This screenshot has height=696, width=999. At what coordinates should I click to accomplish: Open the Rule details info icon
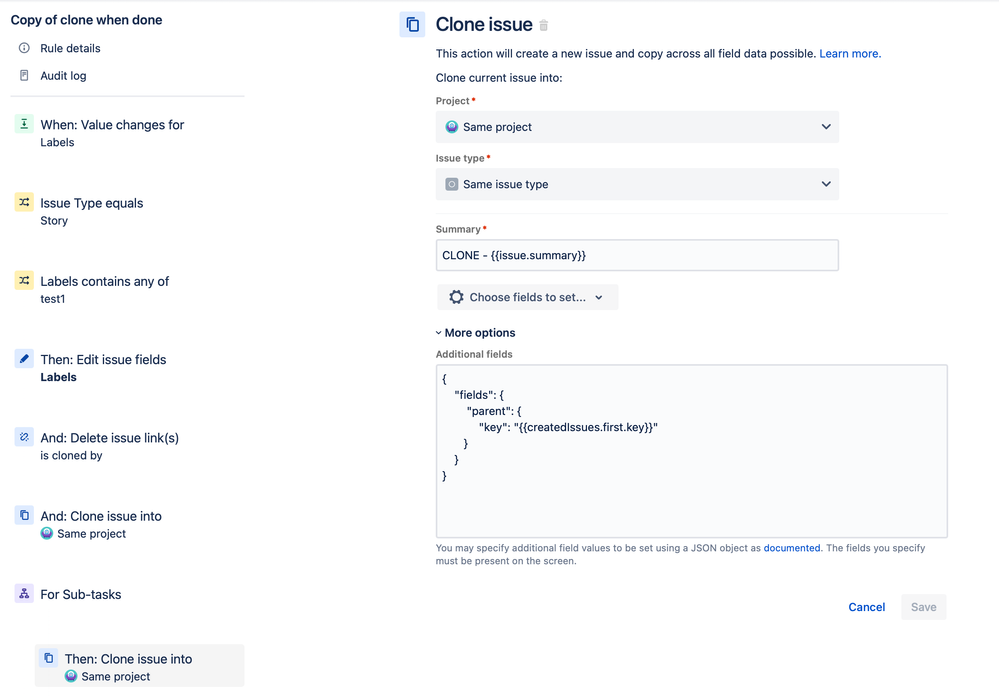pyautogui.click(x=24, y=48)
